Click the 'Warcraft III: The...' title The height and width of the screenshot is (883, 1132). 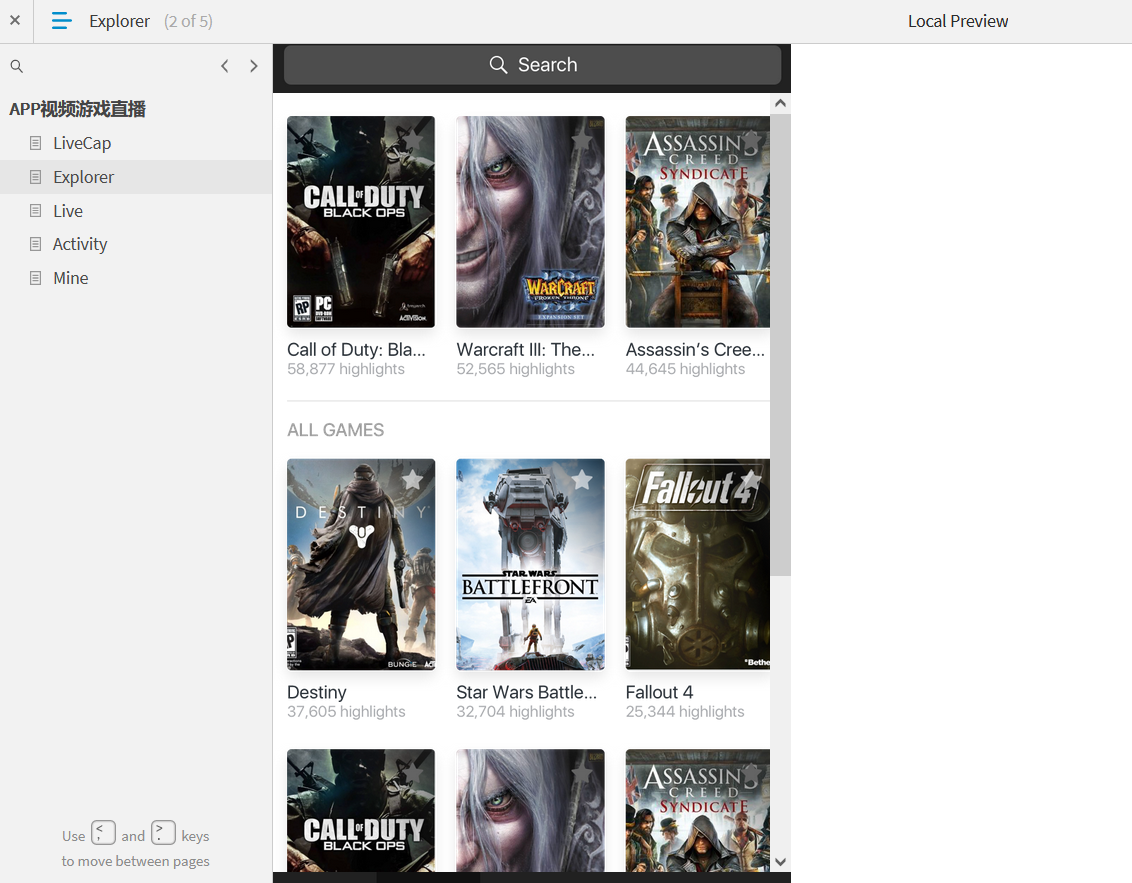(x=526, y=349)
